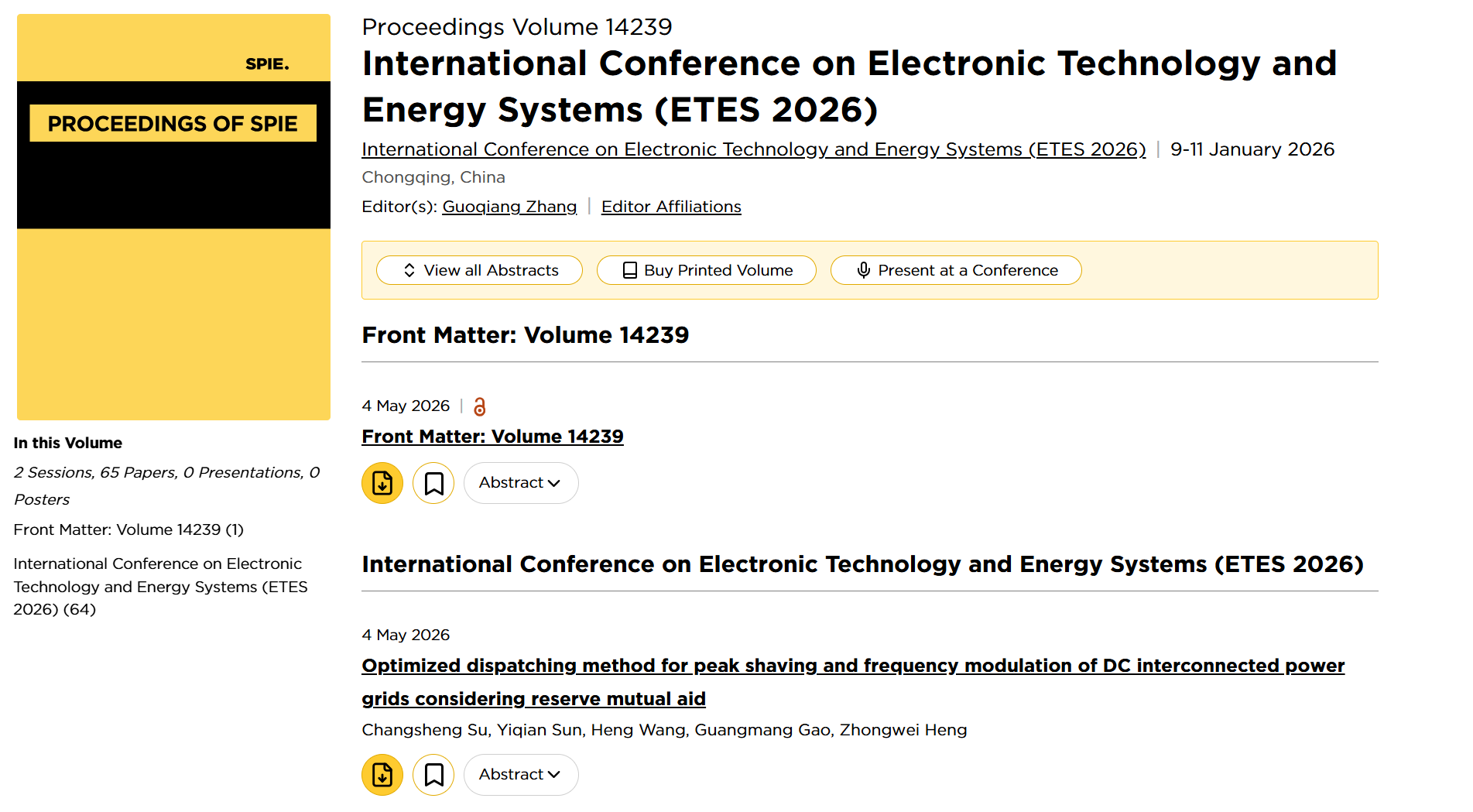Click the '9-11 January 2026' date text
This screenshot has height=812, width=1473.
pos(1252,149)
